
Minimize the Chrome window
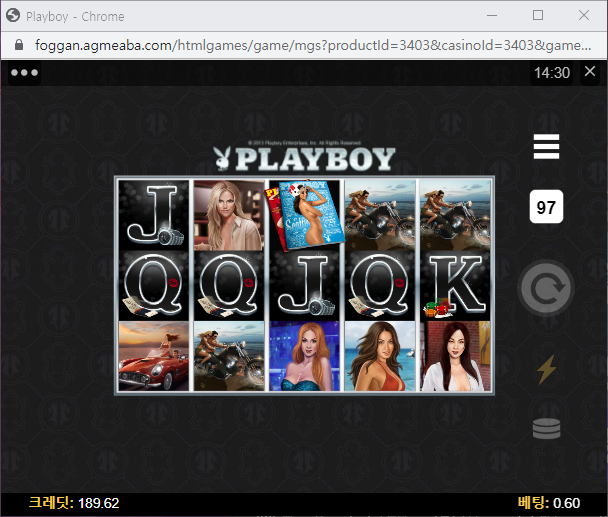tap(492, 16)
